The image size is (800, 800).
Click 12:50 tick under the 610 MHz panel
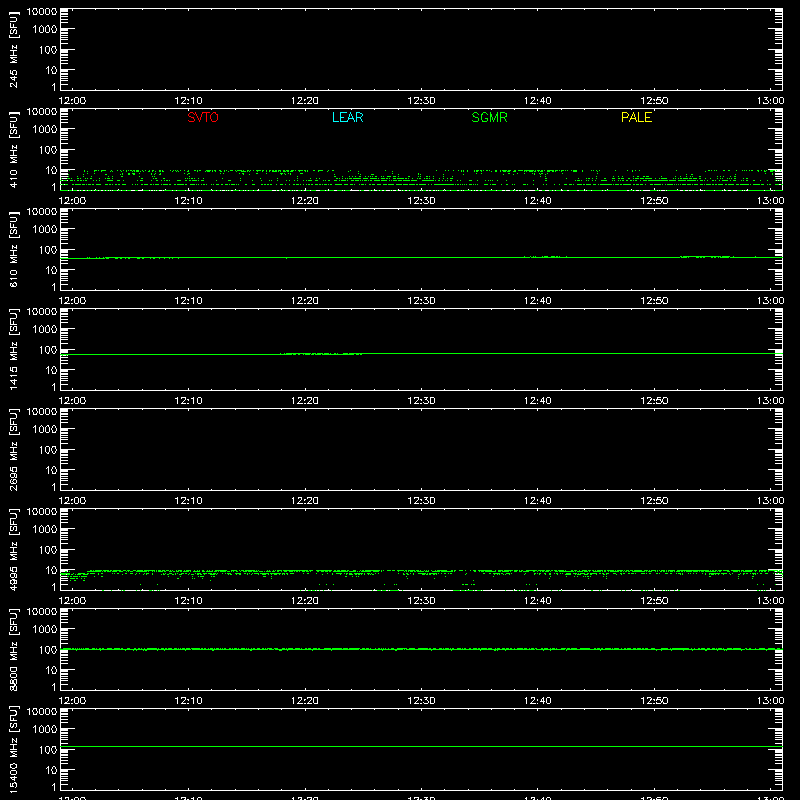click(654, 301)
